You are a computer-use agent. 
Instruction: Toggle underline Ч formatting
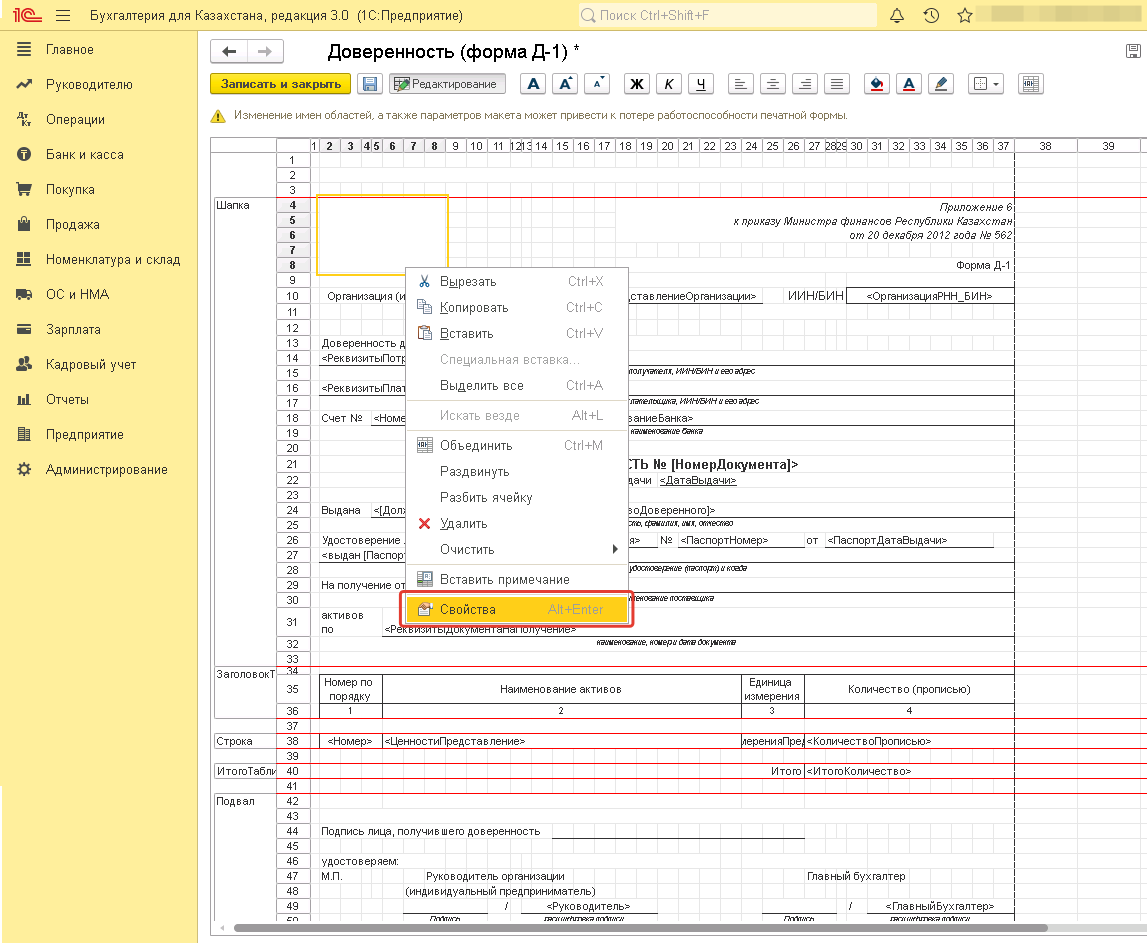pyautogui.click(x=701, y=84)
